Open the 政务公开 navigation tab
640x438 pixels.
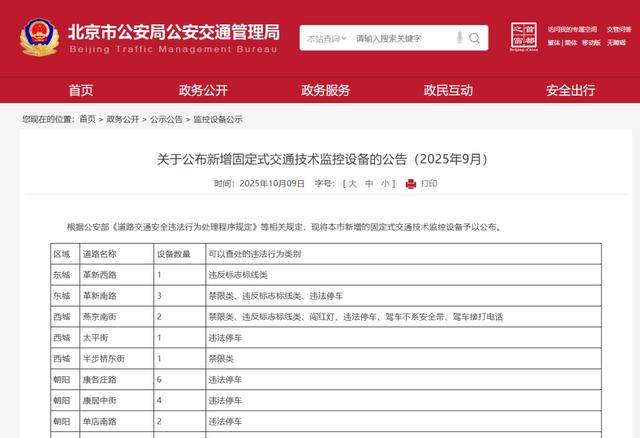(x=203, y=90)
